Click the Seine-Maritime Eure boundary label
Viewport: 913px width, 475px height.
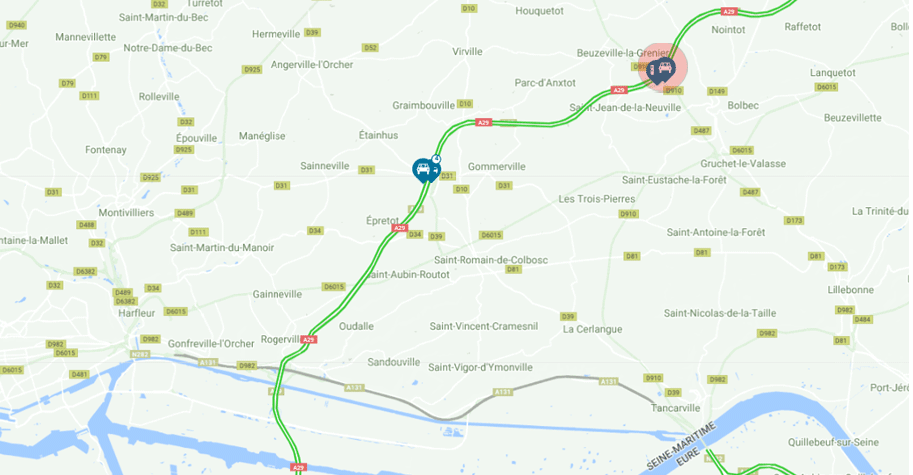click(x=682, y=447)
